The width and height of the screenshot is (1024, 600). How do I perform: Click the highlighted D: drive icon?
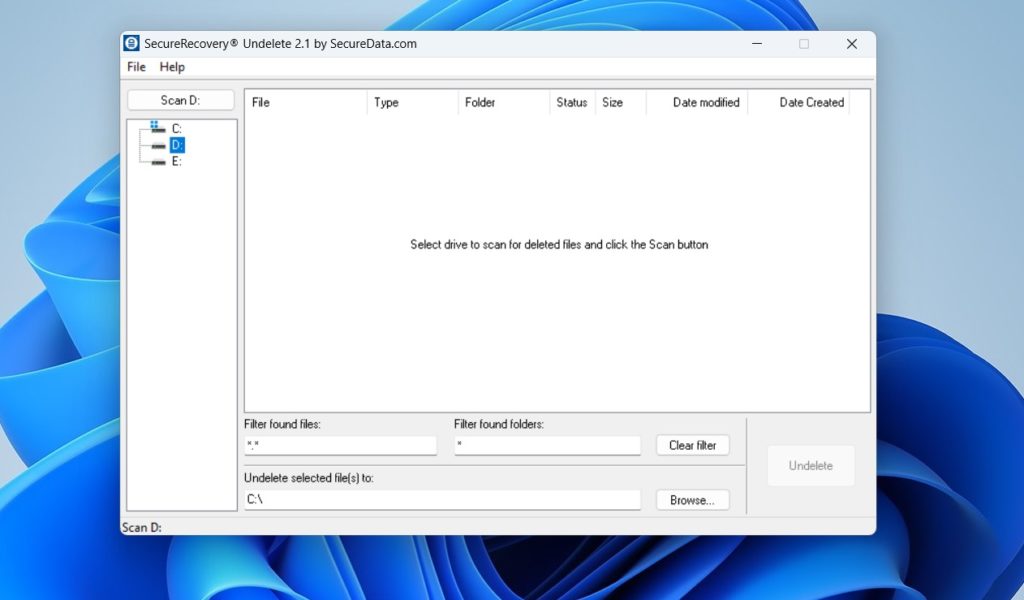(x=176, y=144)
